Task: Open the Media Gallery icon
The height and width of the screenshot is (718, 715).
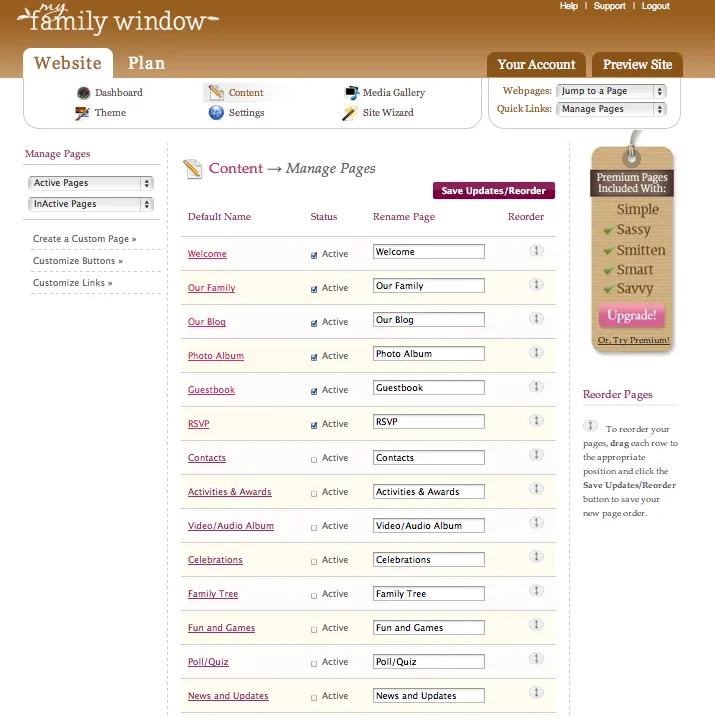Action: tap(351, 93)
